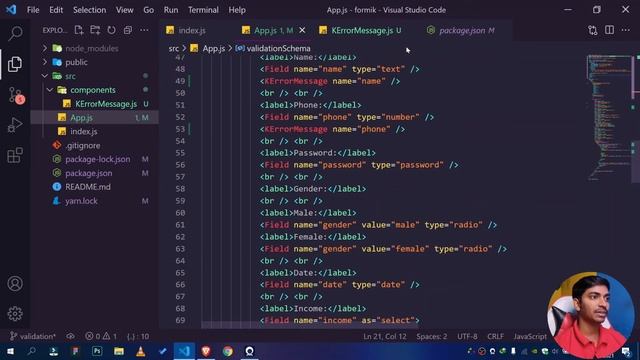This screenshot has width=640, height=360.
Task: Open the Accounts icon
Action: tap(15, 283)
